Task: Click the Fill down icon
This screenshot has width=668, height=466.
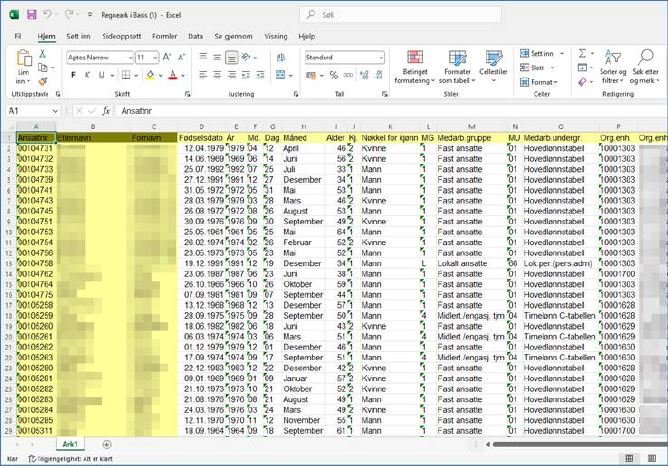Action: pos(582,67)
